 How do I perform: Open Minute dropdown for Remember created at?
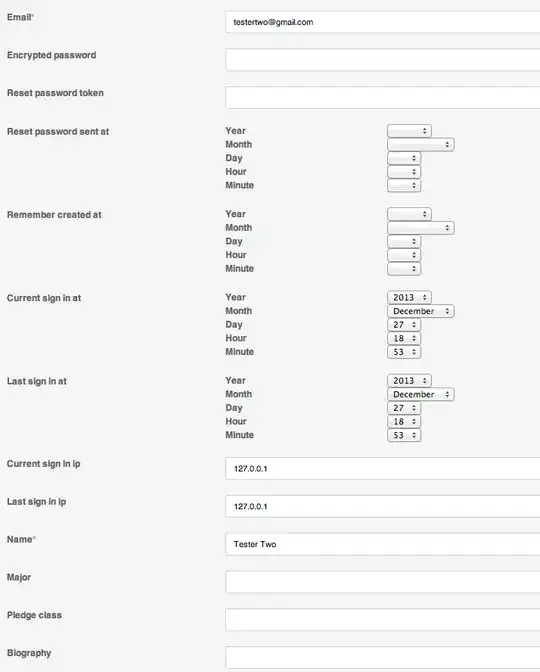tap(404, 269)
